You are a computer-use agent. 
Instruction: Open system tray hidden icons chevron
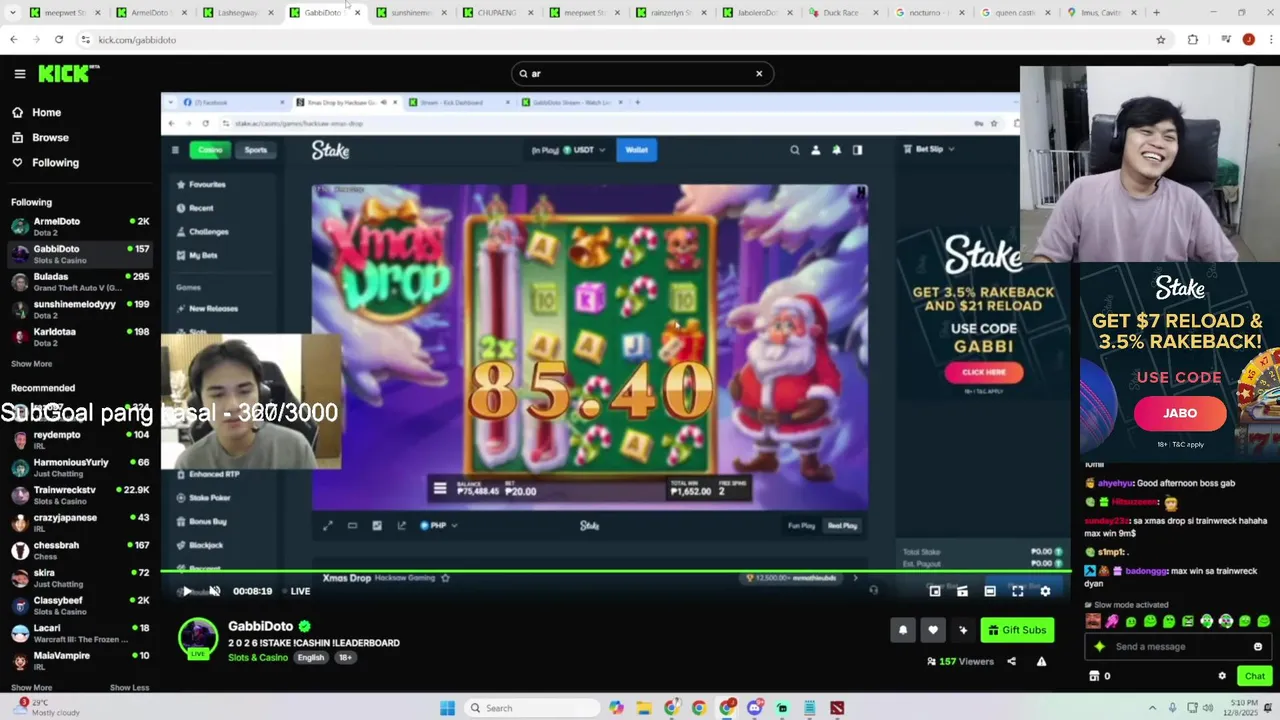1151,708
